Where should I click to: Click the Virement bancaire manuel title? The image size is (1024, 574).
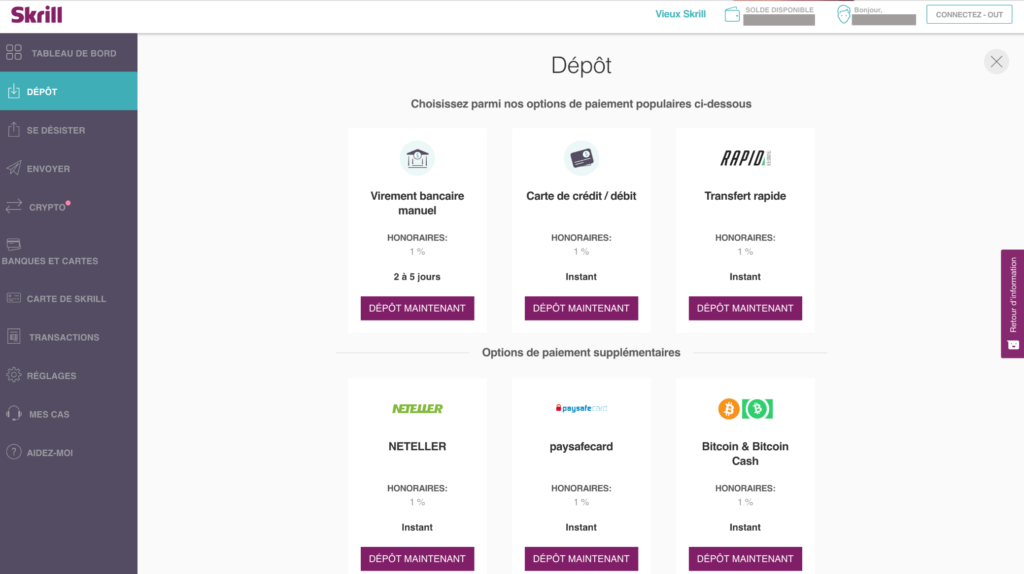tap(417, 203)
